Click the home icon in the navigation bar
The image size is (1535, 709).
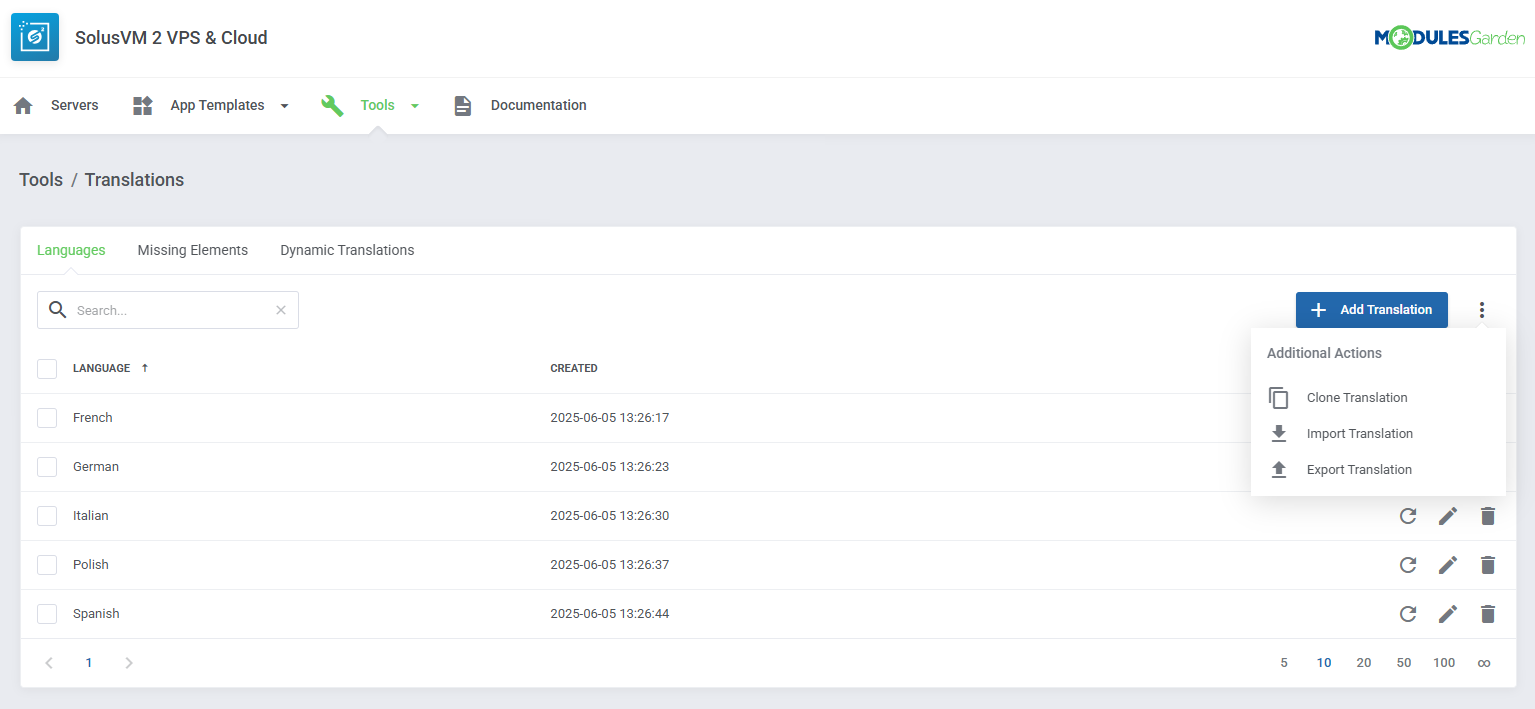(x=22, y=105)
